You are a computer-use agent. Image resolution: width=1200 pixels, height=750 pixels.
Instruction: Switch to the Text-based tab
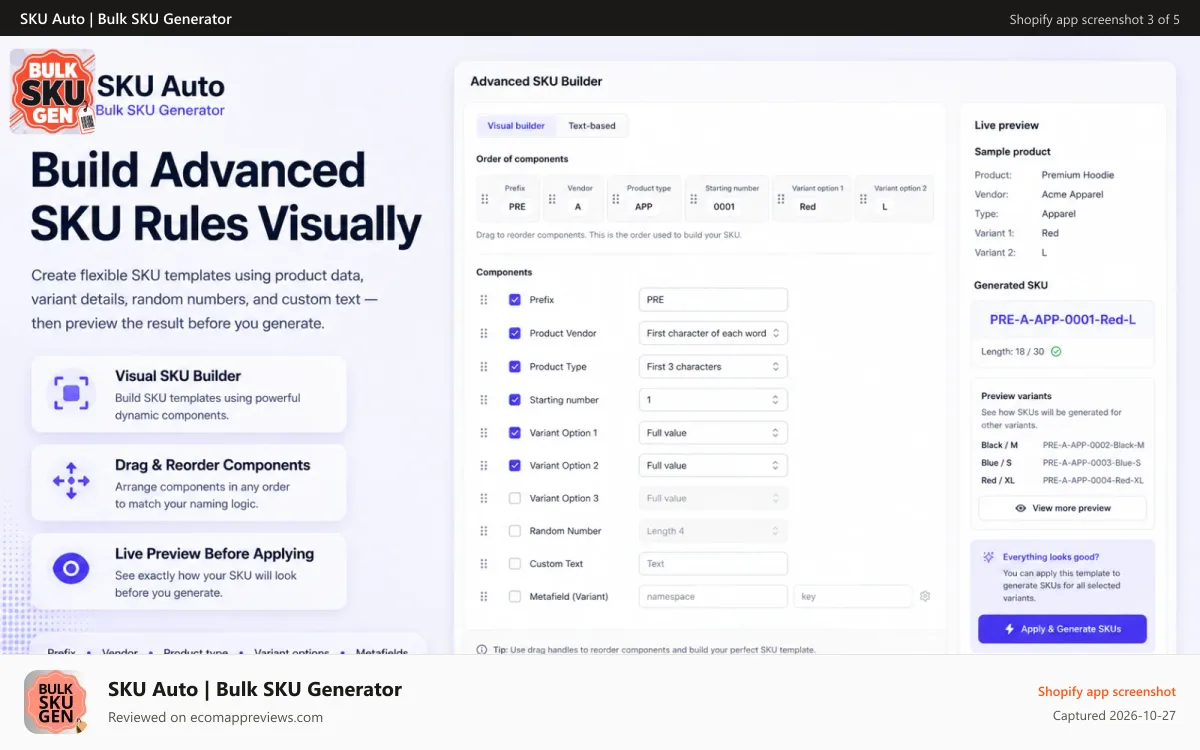point(592,126)
